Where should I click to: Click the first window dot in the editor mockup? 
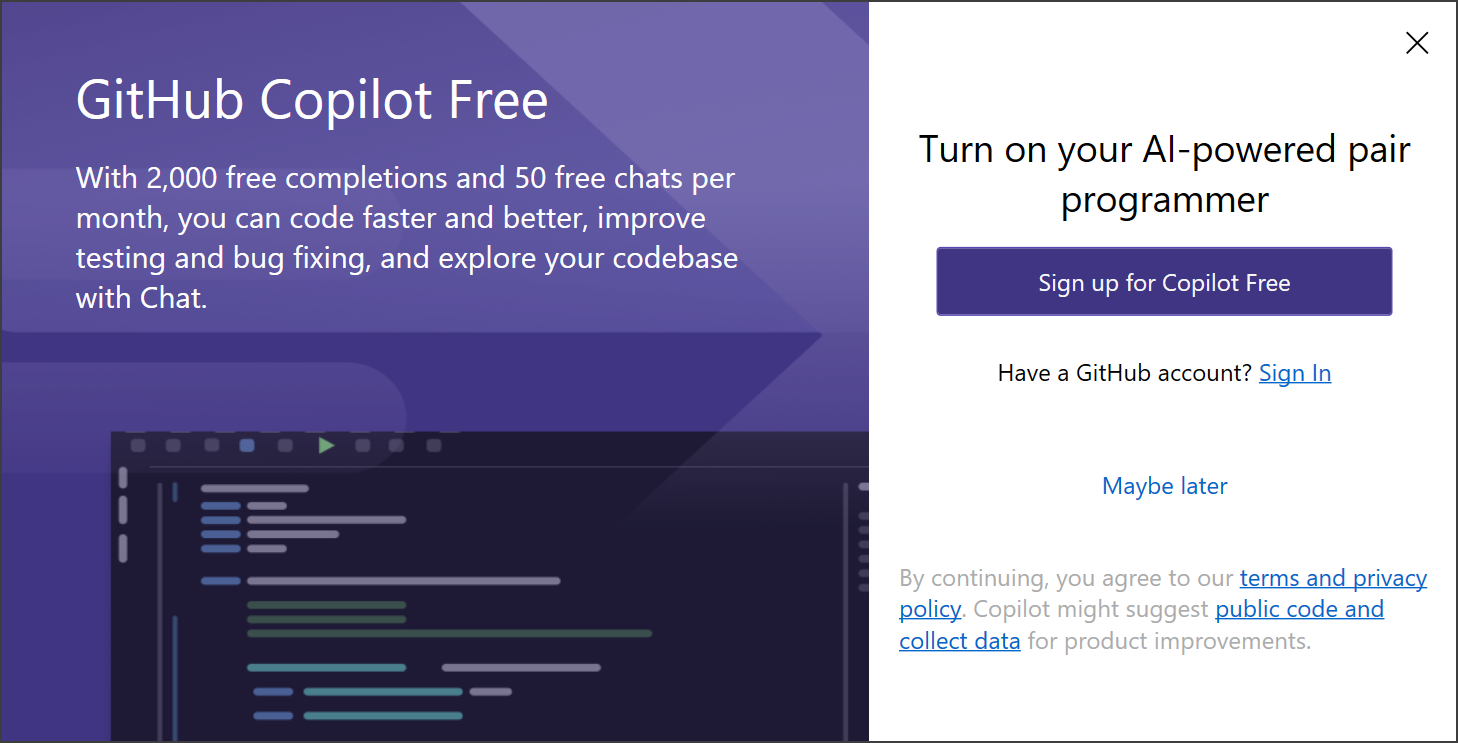139,446
